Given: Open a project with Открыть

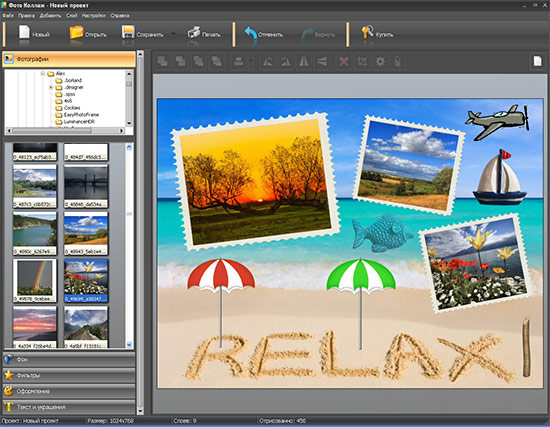Looking at the screenshot, I should click(x=88, y=34).
